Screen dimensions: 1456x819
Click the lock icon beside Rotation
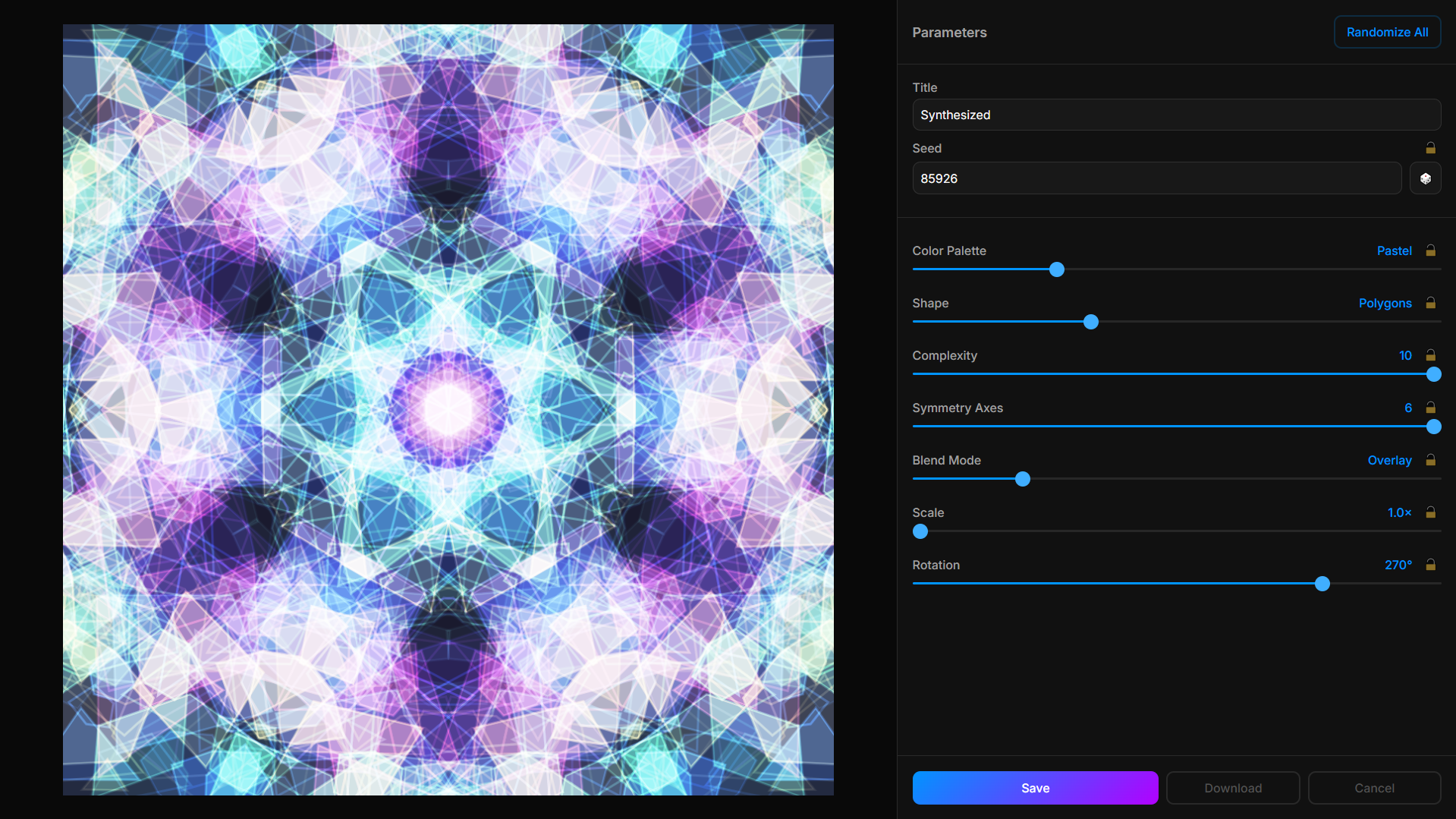(1430, 564)
